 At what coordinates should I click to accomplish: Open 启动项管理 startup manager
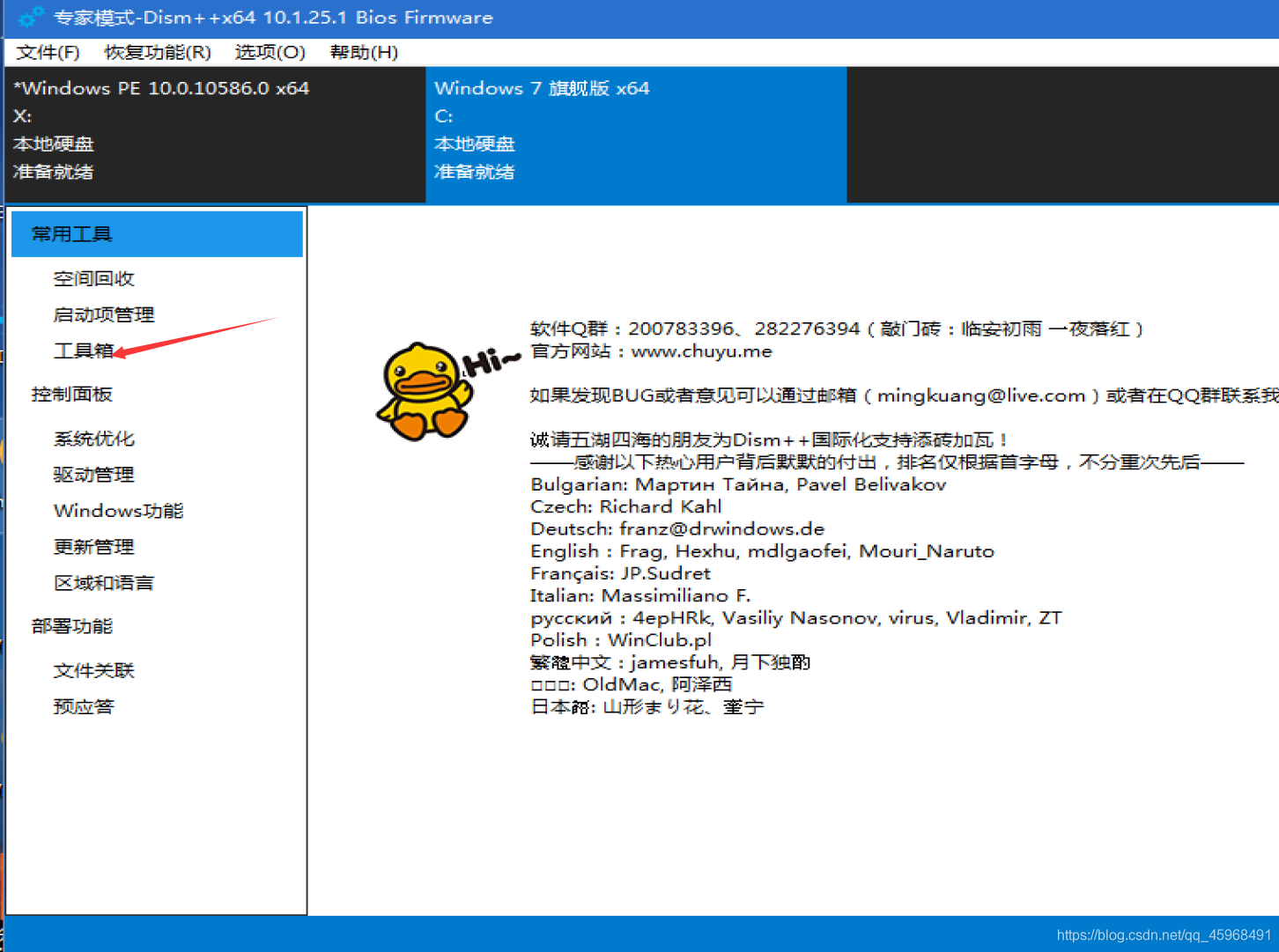coord(103,314)
